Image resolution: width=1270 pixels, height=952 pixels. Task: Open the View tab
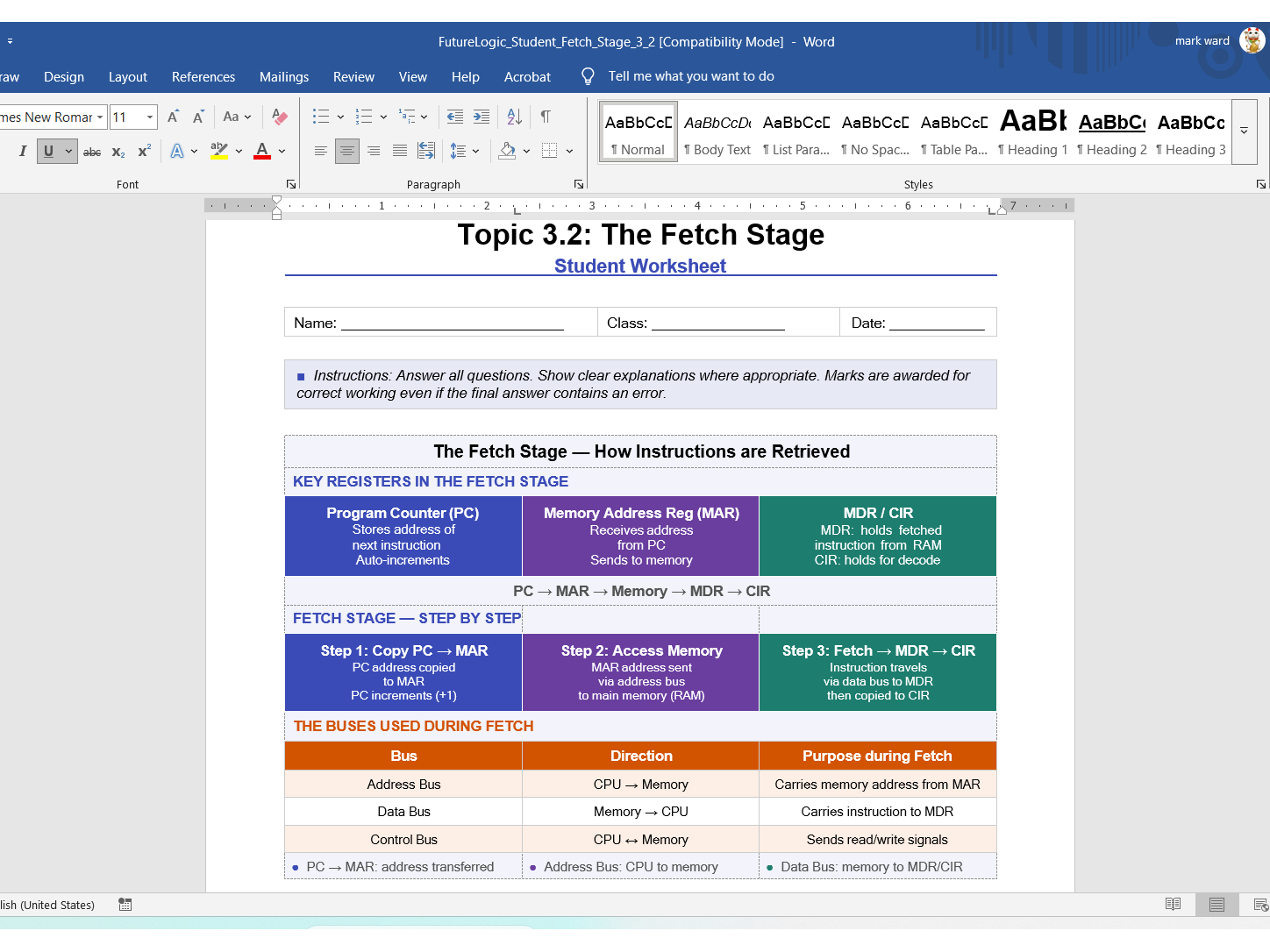pos(413,77)
